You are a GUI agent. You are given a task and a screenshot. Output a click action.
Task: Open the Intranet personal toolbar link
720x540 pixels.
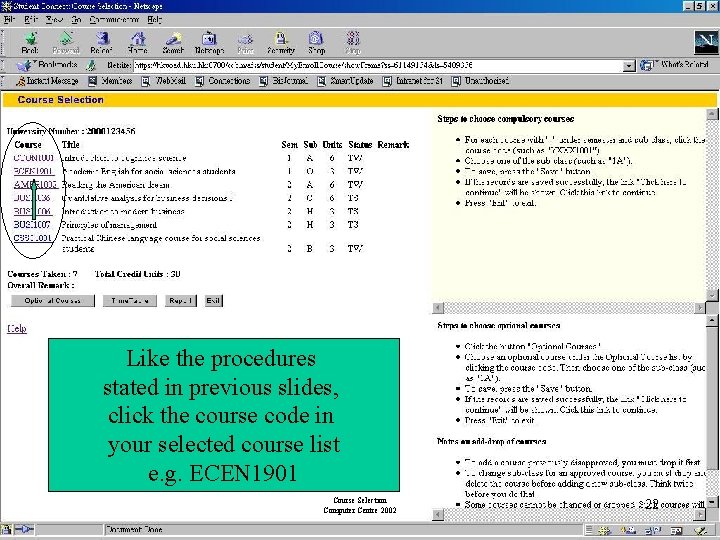coord(413,81)
